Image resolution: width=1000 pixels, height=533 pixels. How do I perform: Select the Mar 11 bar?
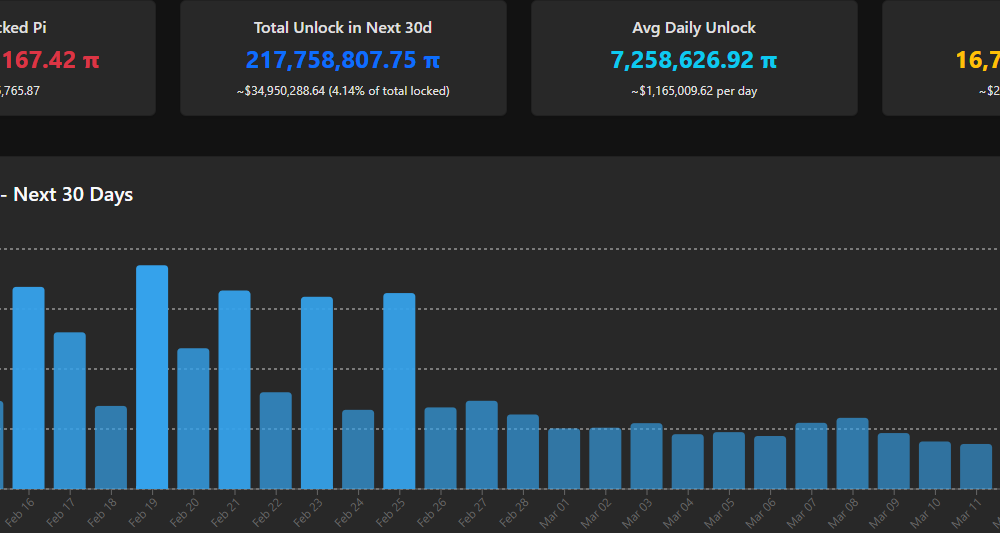coord(976,466)
